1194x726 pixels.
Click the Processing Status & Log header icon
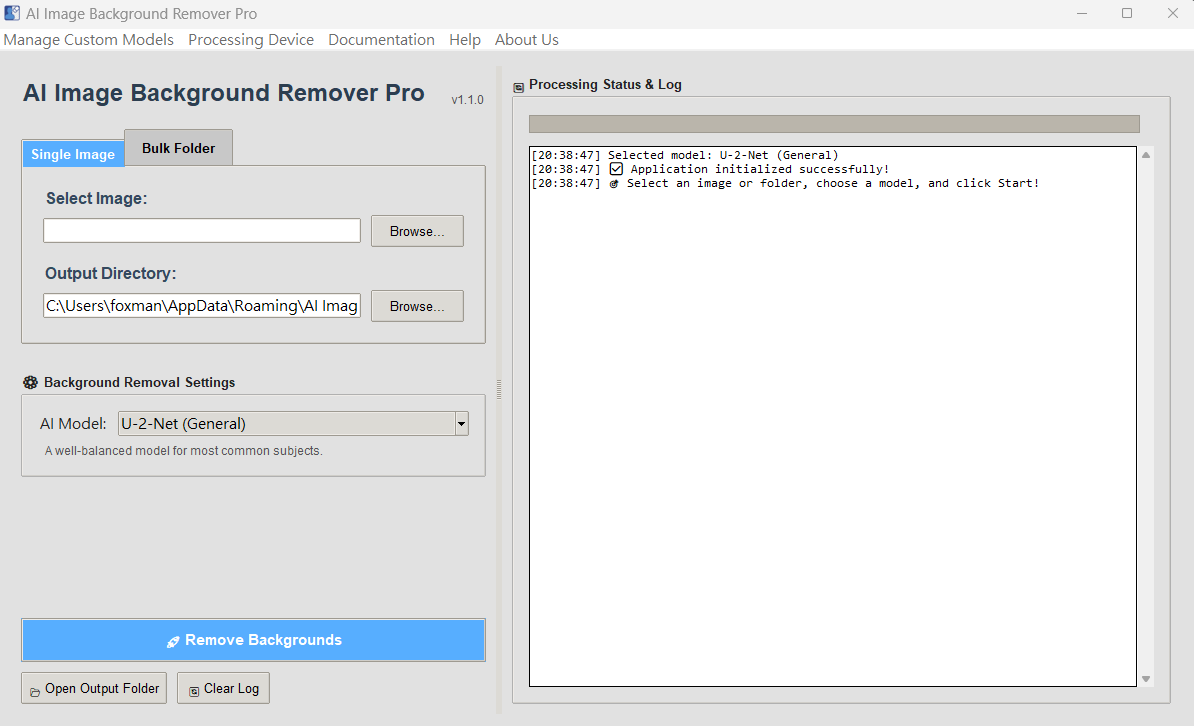(x=518, y=86)
